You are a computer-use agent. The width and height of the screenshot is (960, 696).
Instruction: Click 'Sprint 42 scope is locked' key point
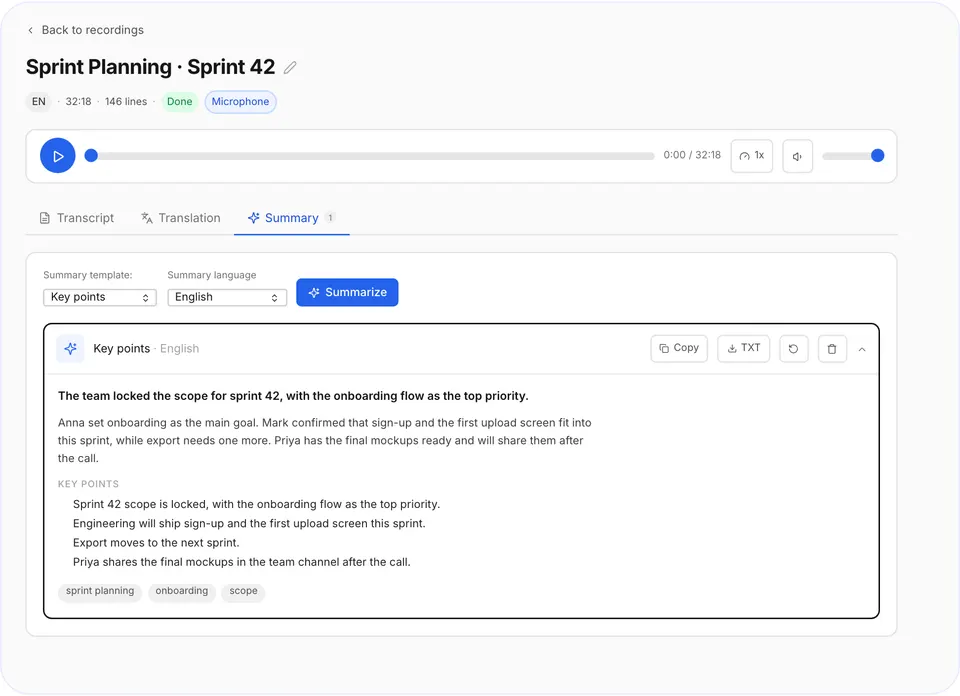tap(257, 504)
